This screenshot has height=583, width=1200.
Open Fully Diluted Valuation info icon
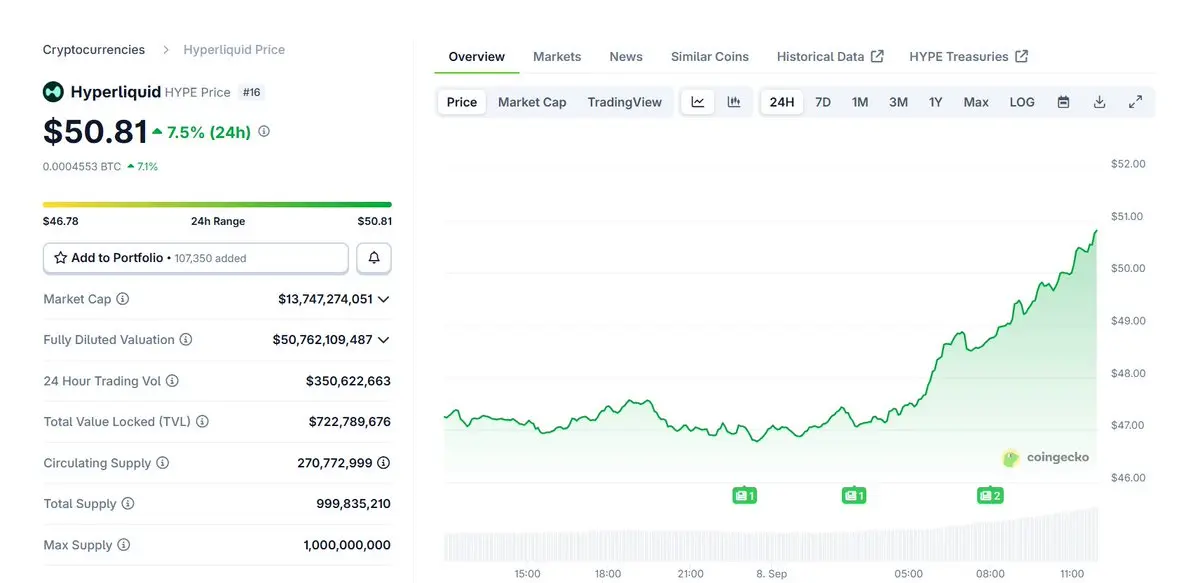coord(186,340)
